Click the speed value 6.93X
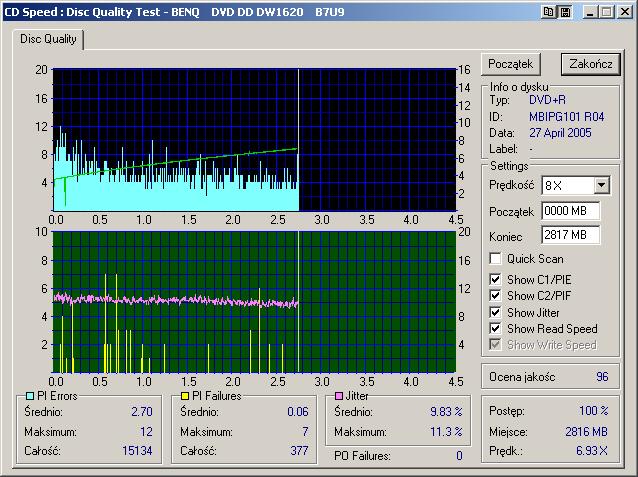The height and width of the screenshot is (477, 638). coord(592,451)
